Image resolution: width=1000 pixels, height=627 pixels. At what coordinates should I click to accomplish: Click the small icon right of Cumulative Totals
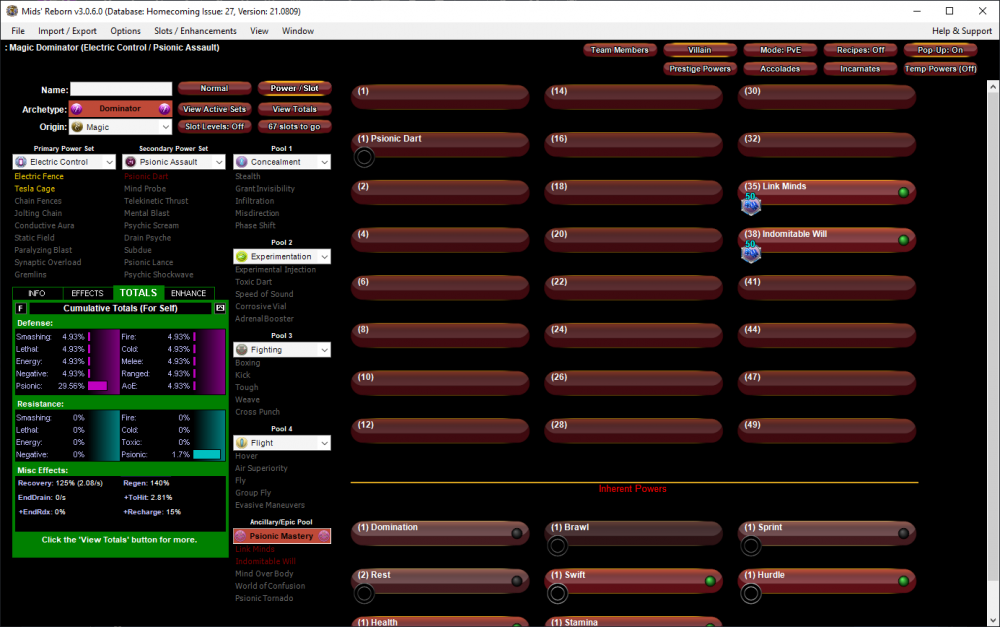[220, 308]
